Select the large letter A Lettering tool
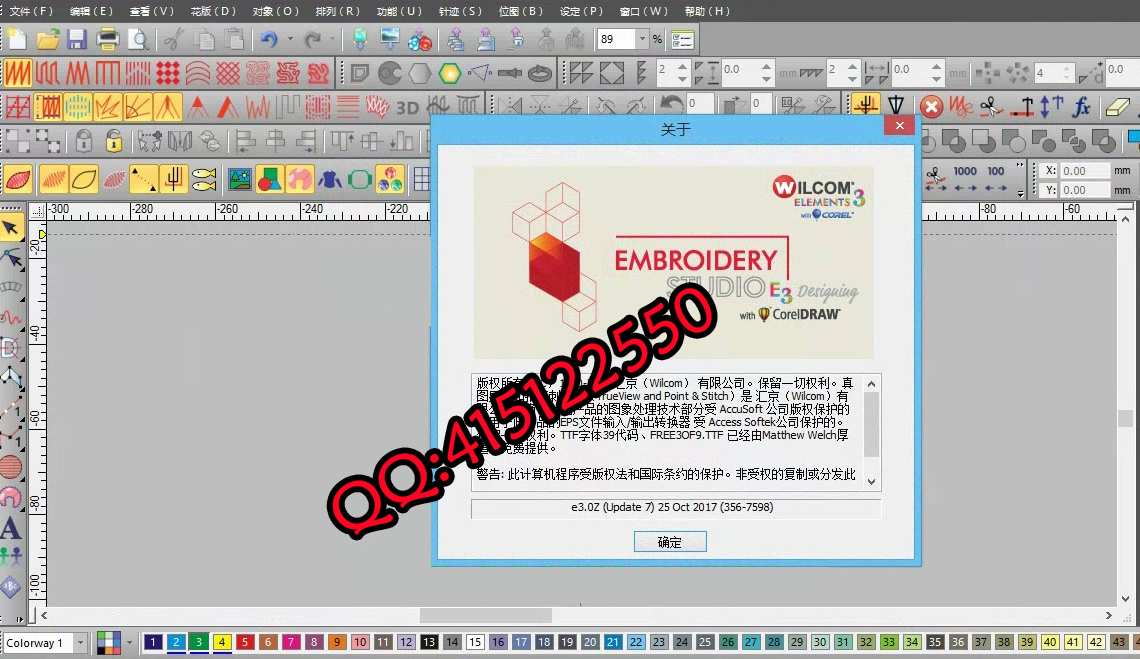1140x659 pixels. (x=11, y=528)
